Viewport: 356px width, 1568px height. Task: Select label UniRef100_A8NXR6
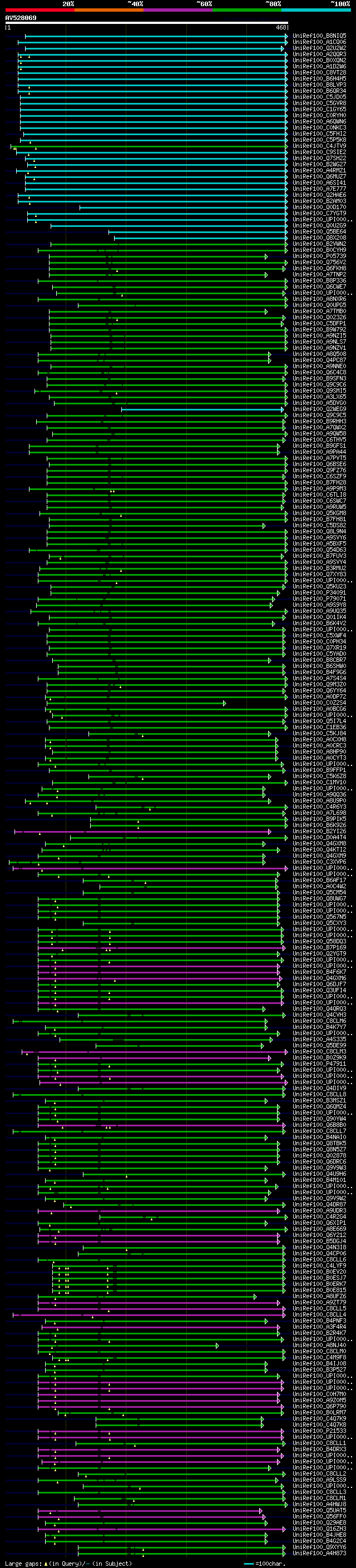coord(319,299)
